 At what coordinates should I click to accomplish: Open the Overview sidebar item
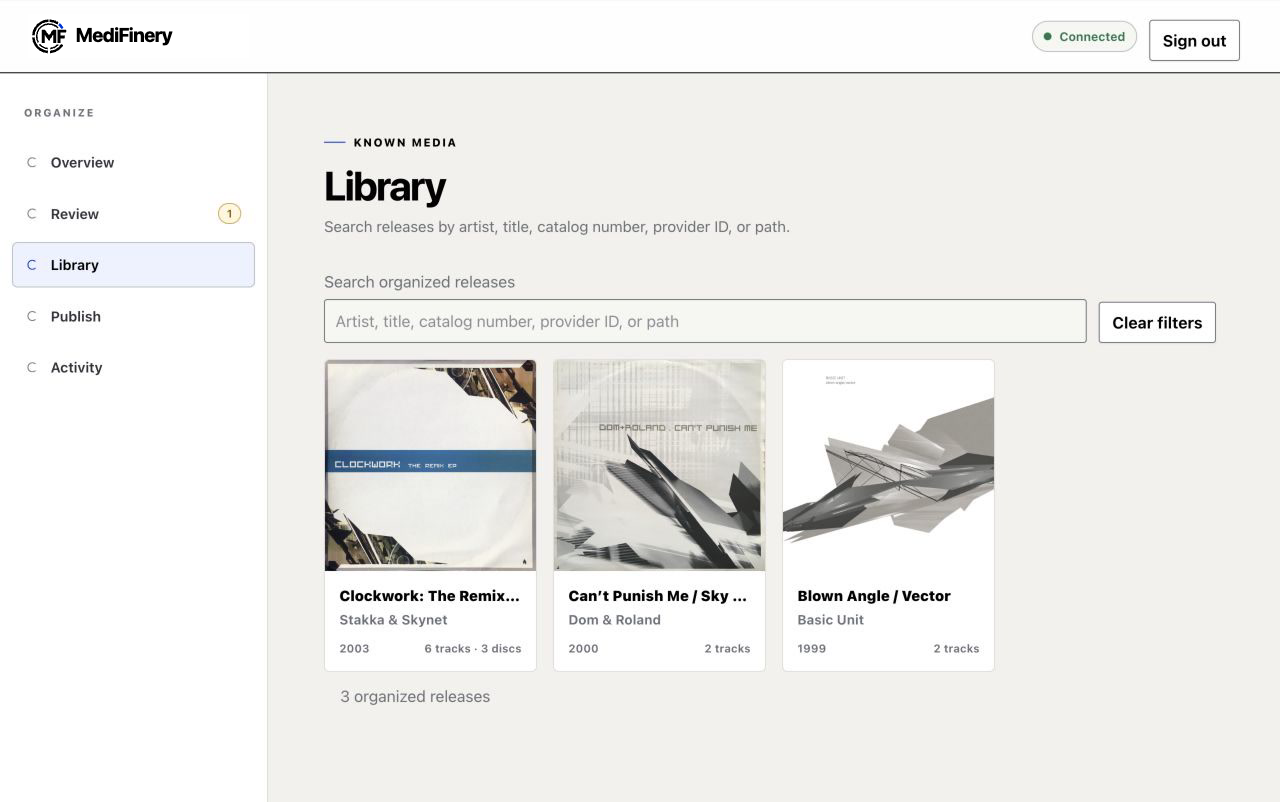(133, 163)
